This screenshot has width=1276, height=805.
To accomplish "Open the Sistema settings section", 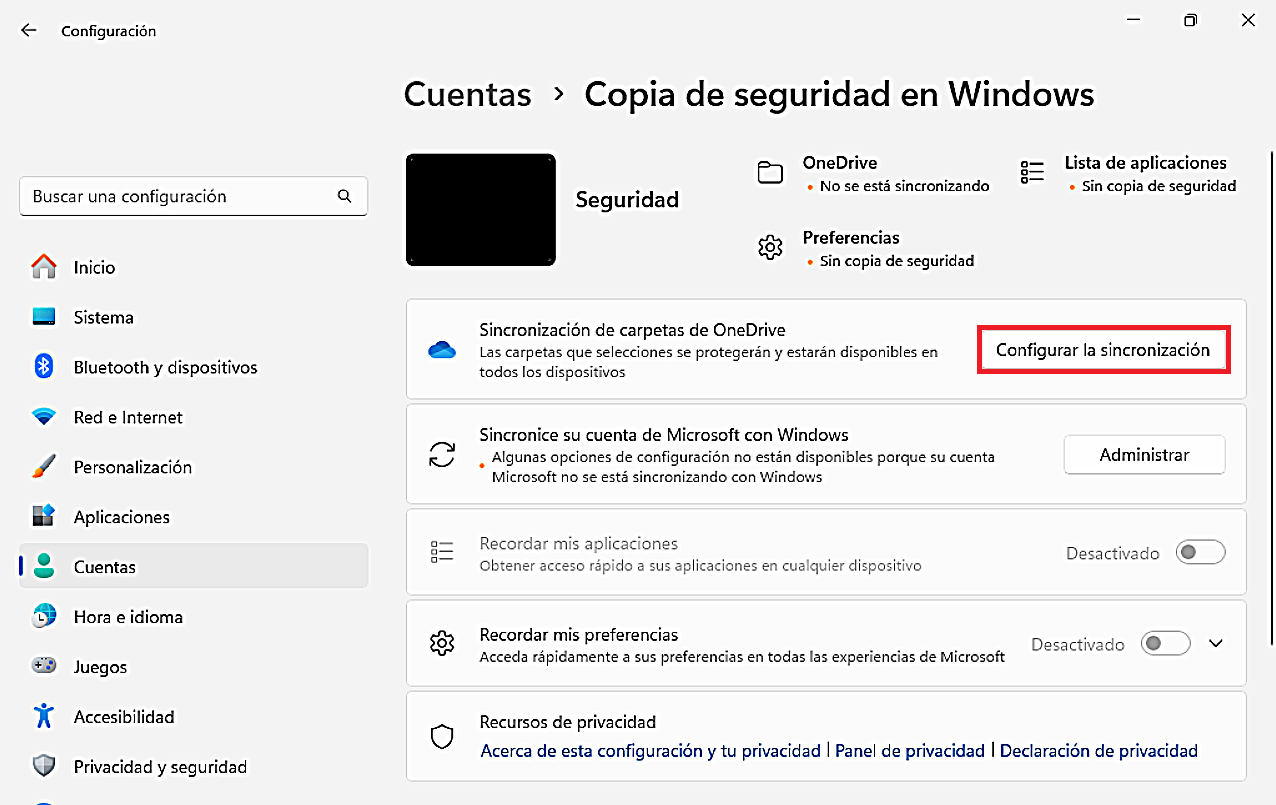I will coord(103,317).
